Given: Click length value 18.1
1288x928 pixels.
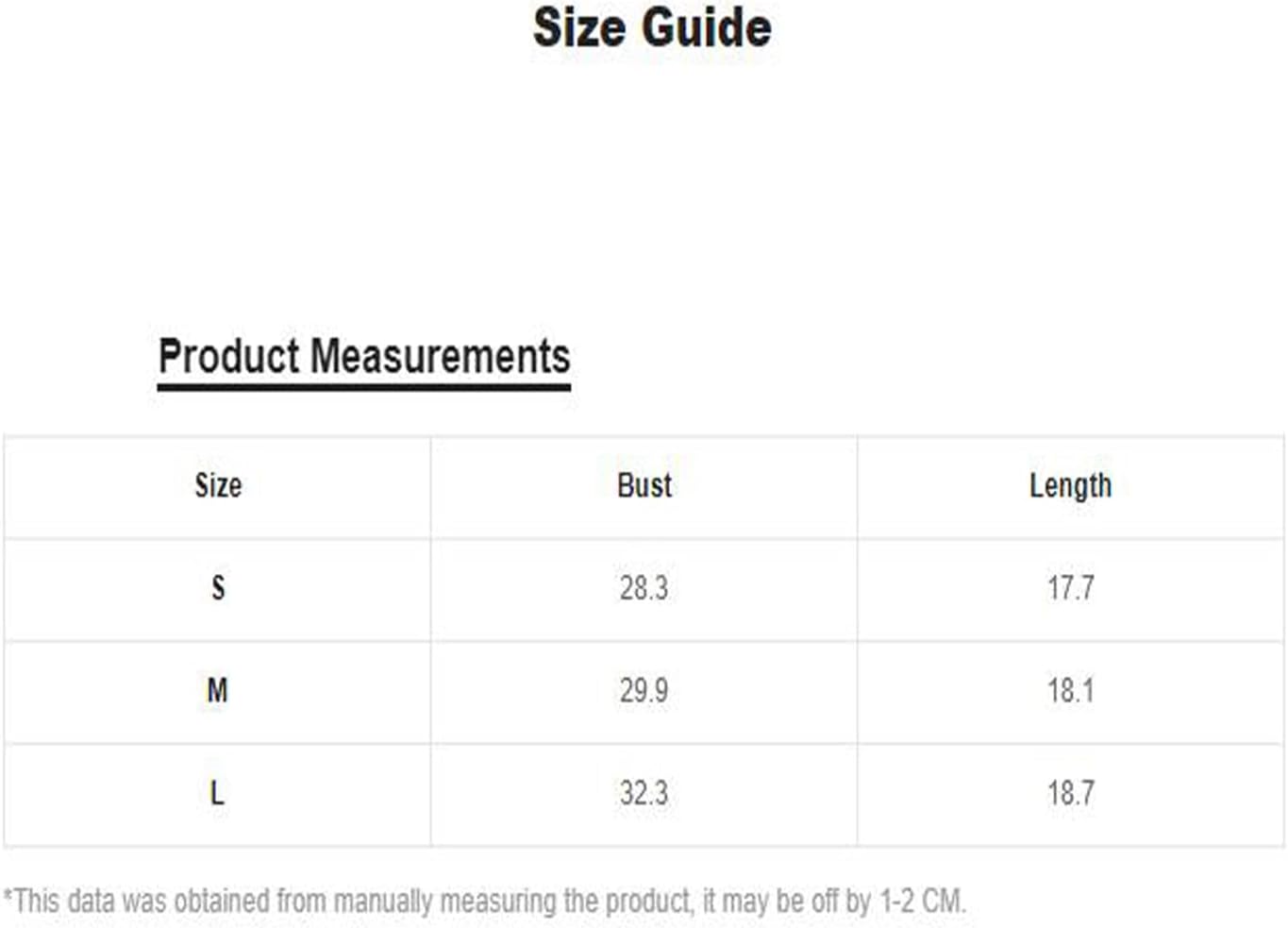Looking at the screenshot, I should click(1070, 690).
